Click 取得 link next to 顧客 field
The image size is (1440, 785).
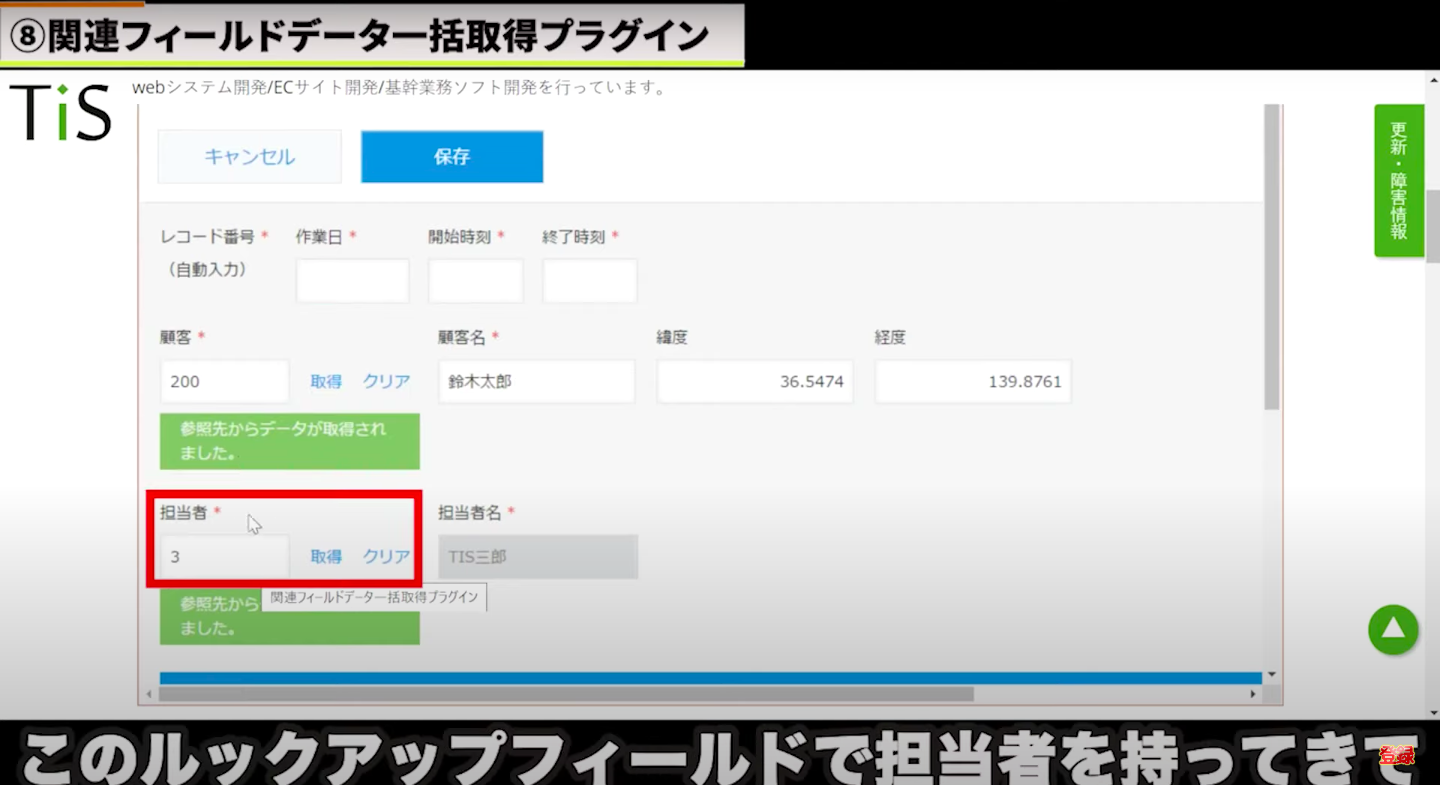[326, 382]
